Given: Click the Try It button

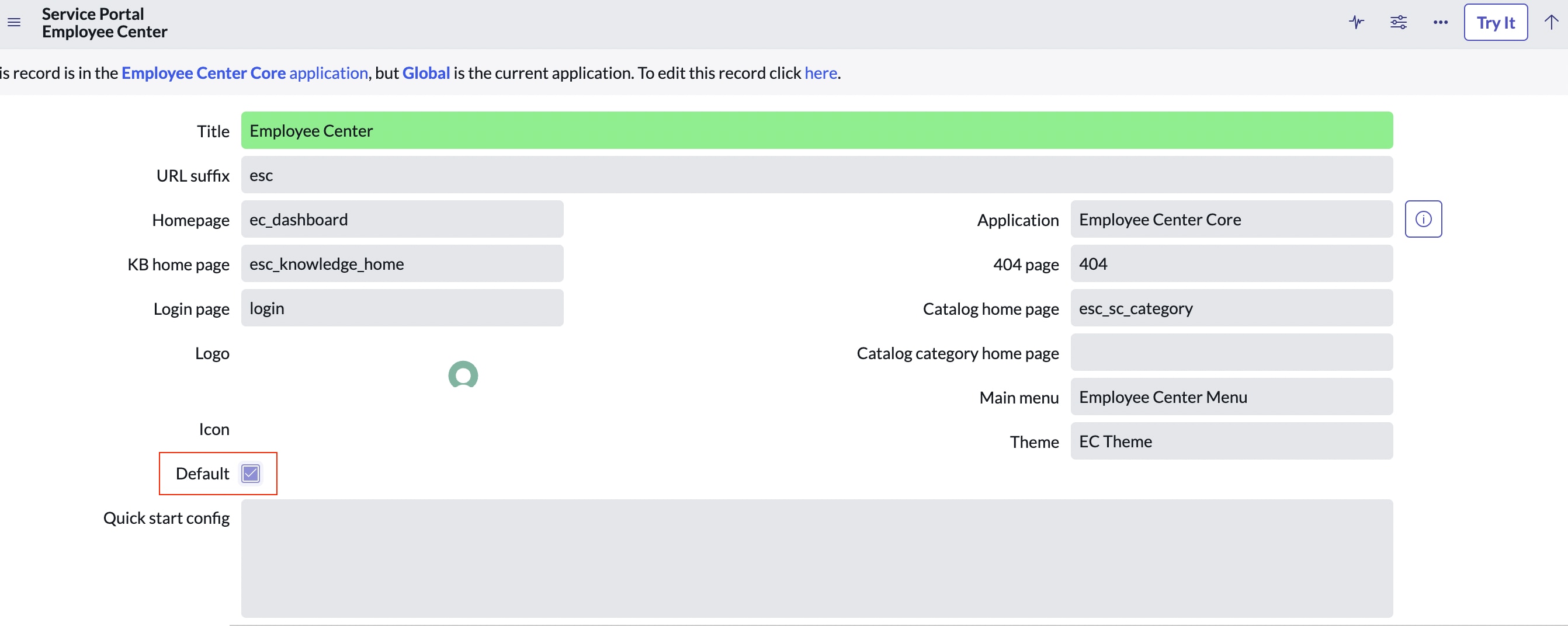Looking at the screenshot, I should (1496, 22).
